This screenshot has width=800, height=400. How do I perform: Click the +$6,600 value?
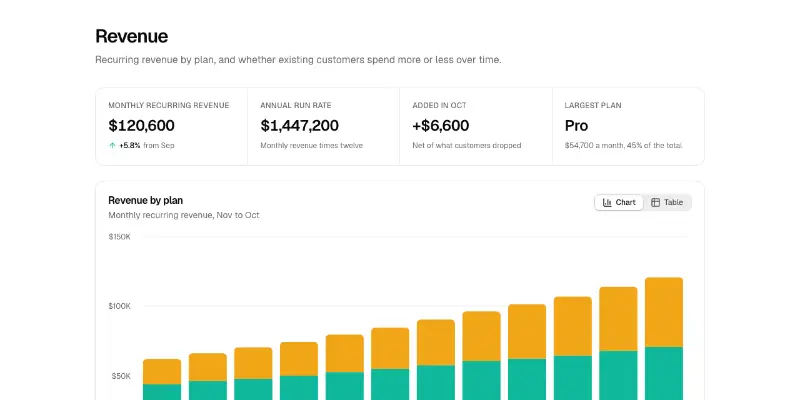tap(441, 126)
